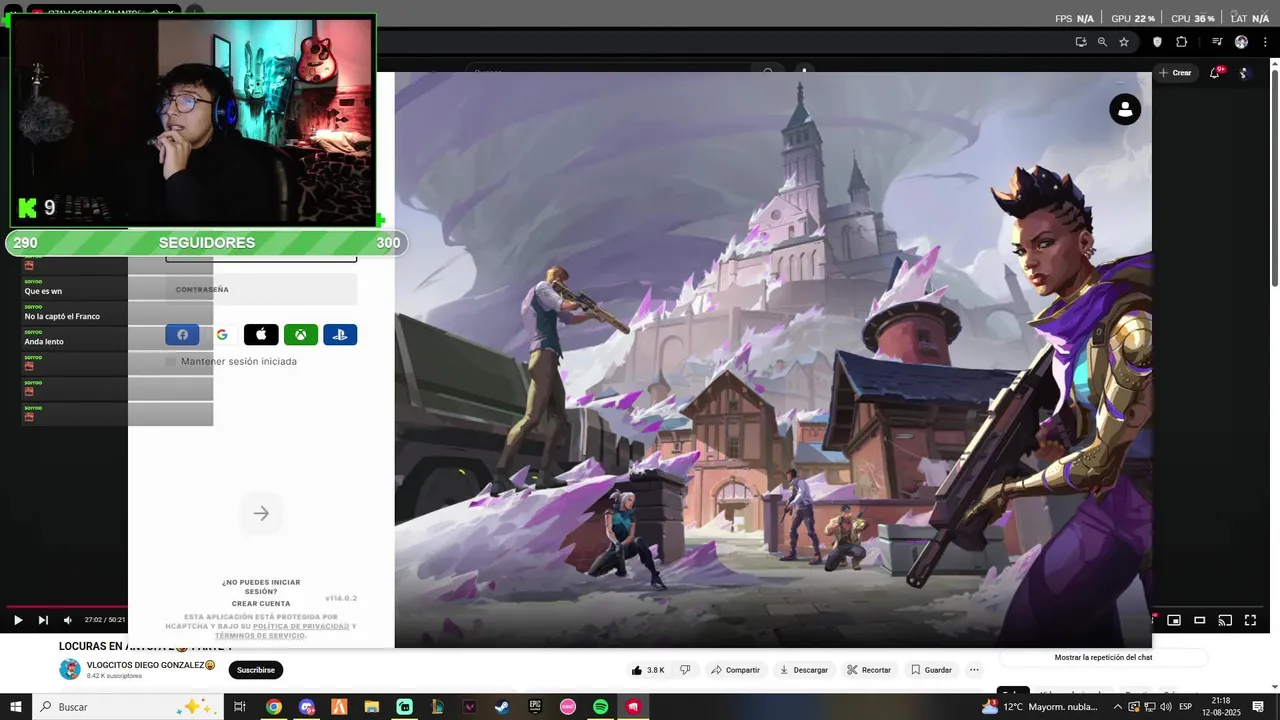1280x720 pixels.
Task: Open the Chrome profile avatar
Action: point(1241,42)
